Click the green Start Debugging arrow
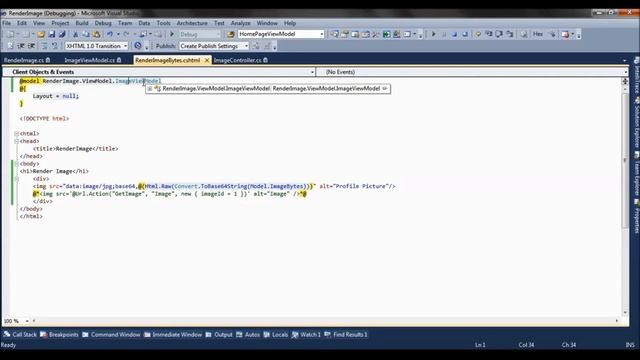Viewport: 640px width, 360px height. click(172, 34)
